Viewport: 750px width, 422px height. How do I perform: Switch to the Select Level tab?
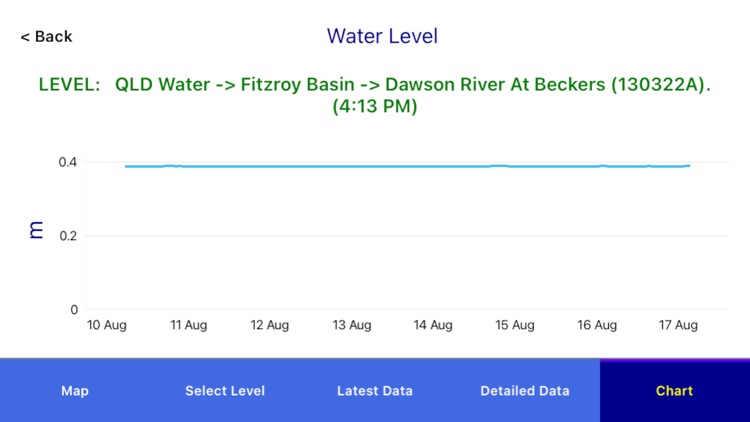pos(225,391)
